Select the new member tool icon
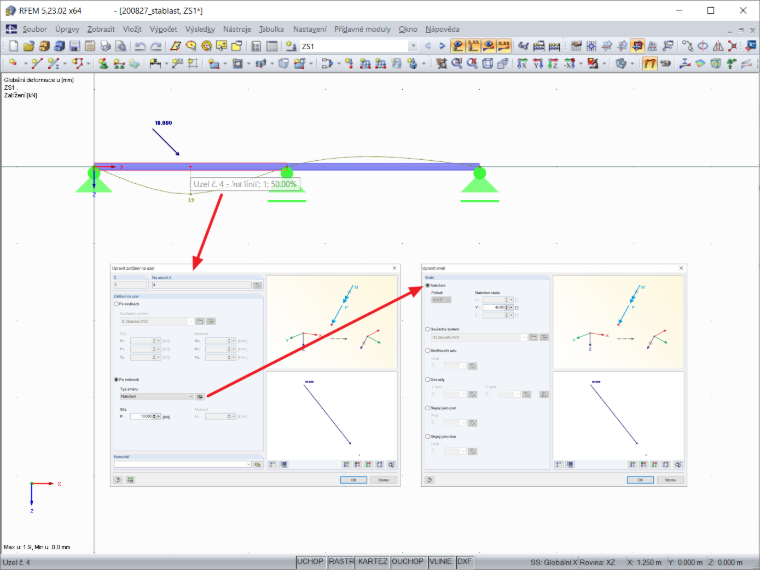 [x=54, y=63]
